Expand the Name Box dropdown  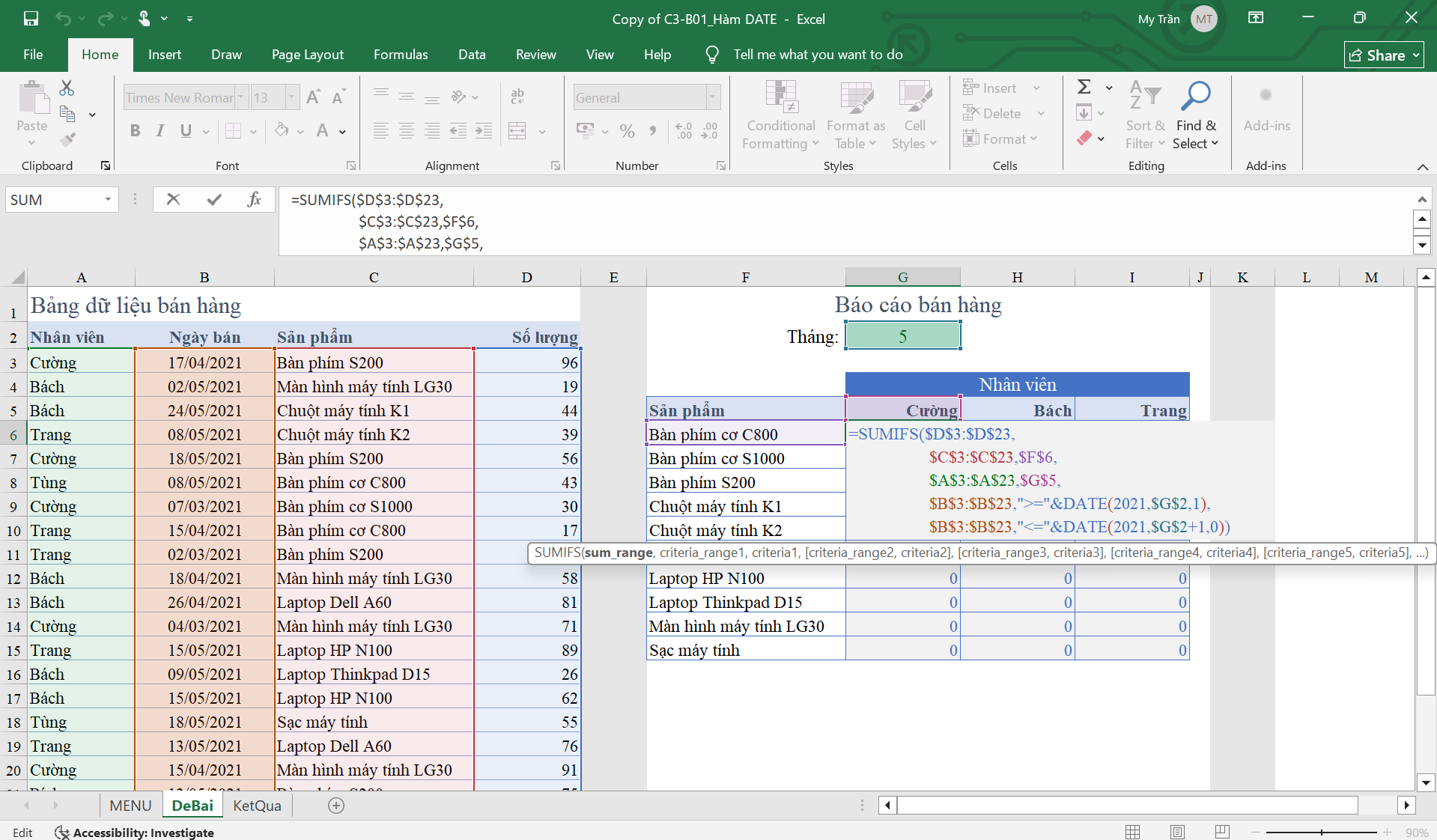coord(108,199)
